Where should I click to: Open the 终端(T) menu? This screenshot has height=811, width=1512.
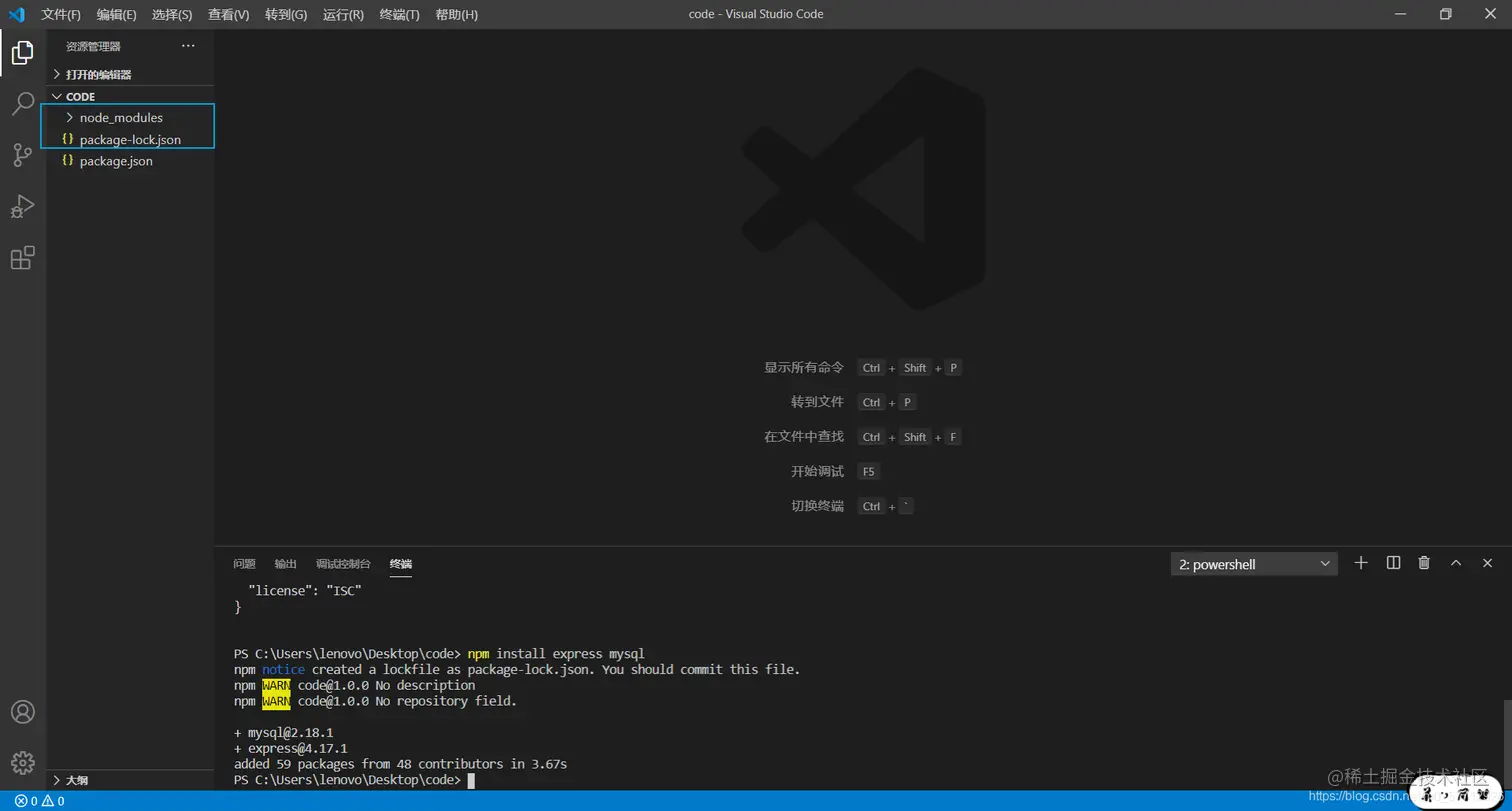point(400,14)
